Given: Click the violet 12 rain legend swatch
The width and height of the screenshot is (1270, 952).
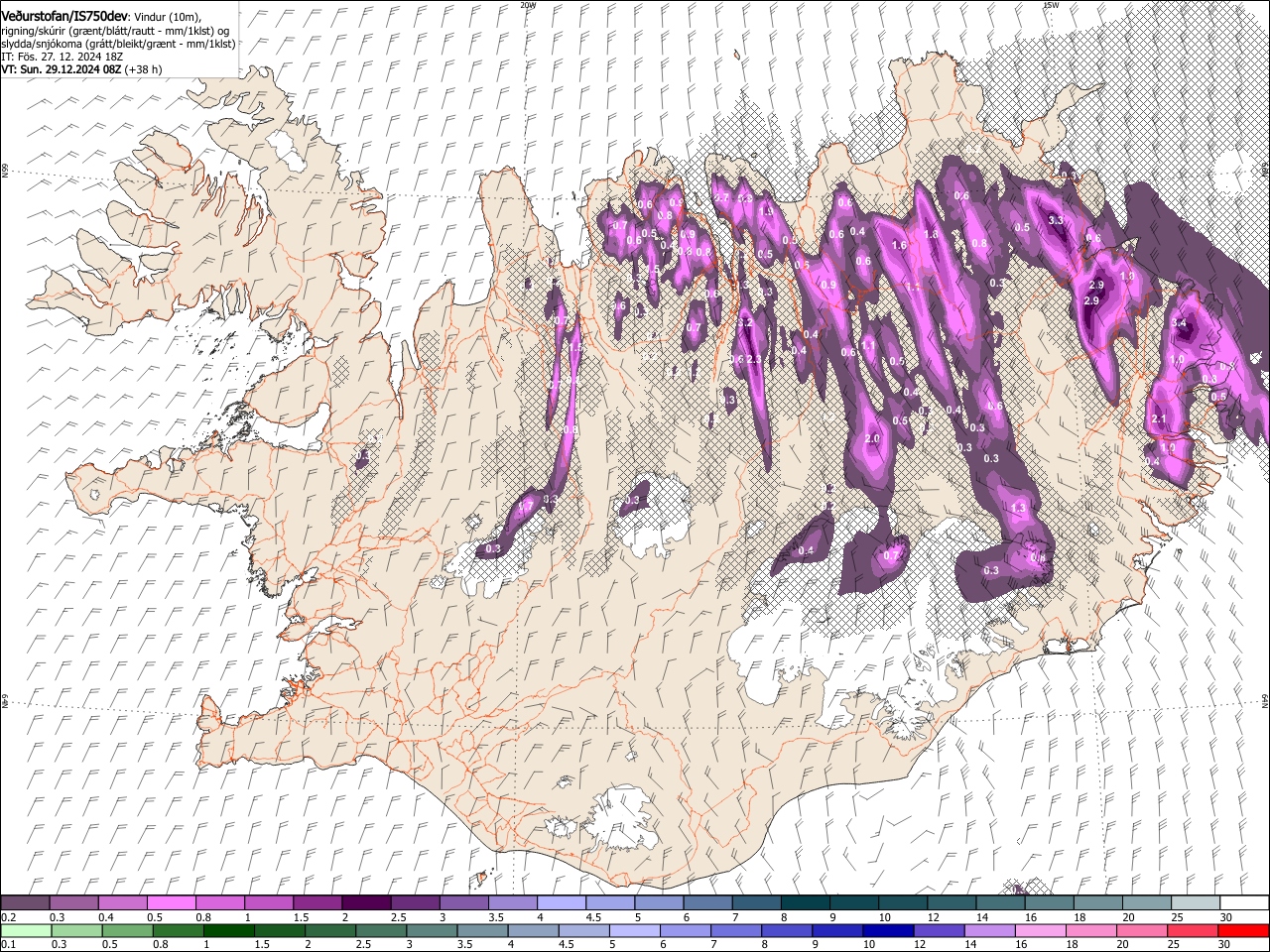Looking at the screenshot, I should 939,931.
